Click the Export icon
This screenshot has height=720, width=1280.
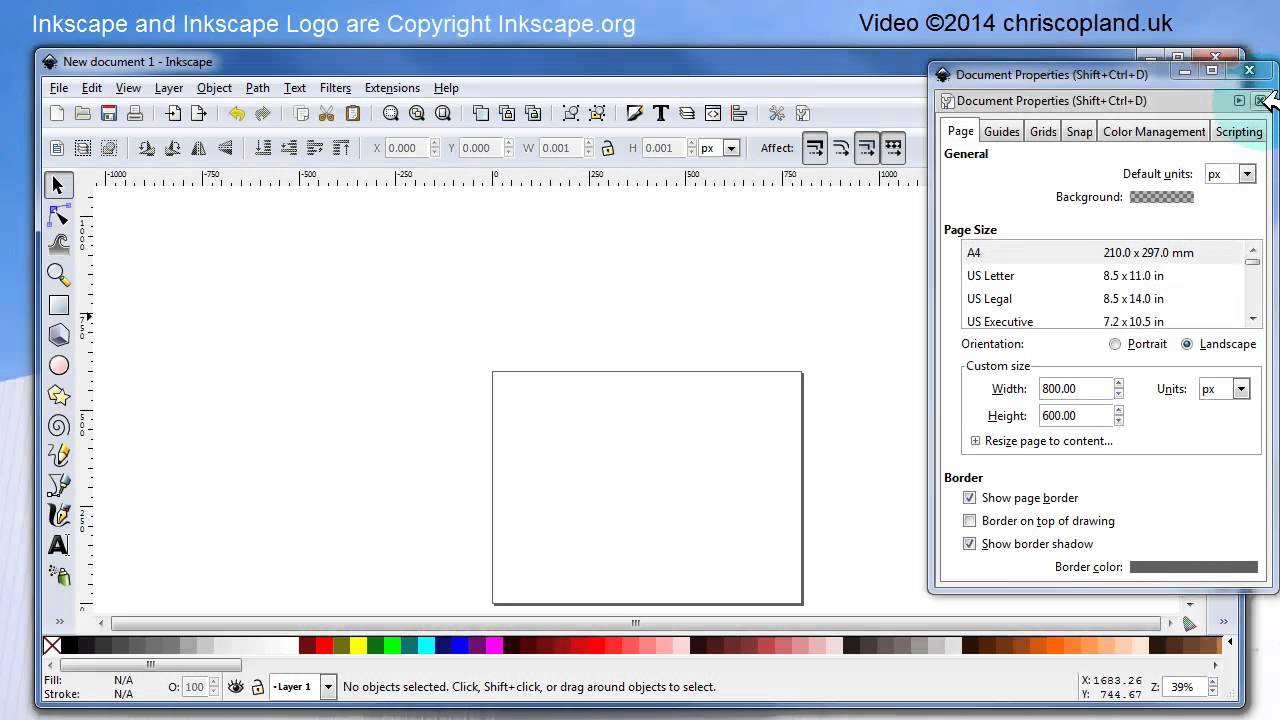coord(198,113)
